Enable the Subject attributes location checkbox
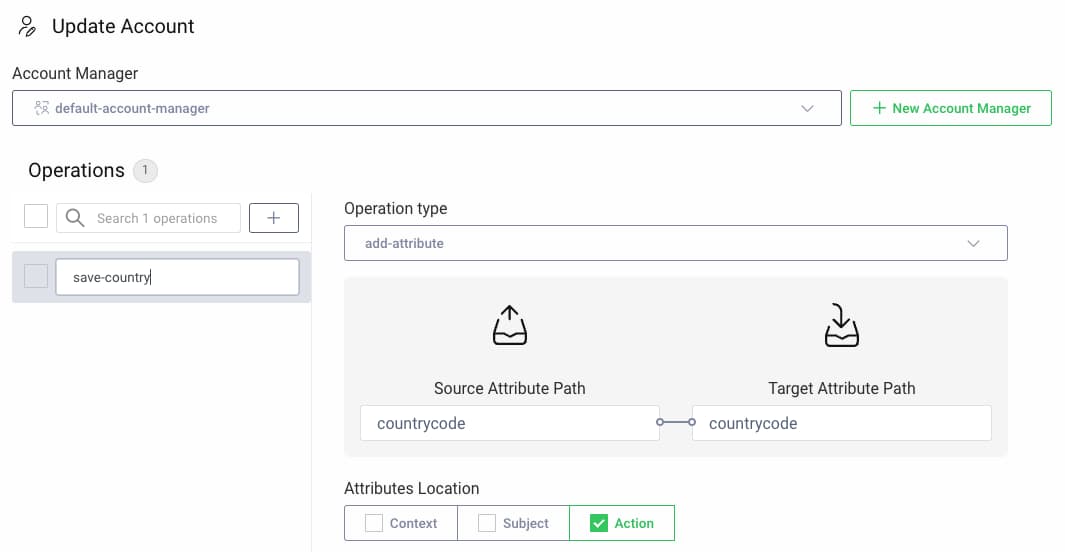The image size is (1065, 552). tap(486, 523)
